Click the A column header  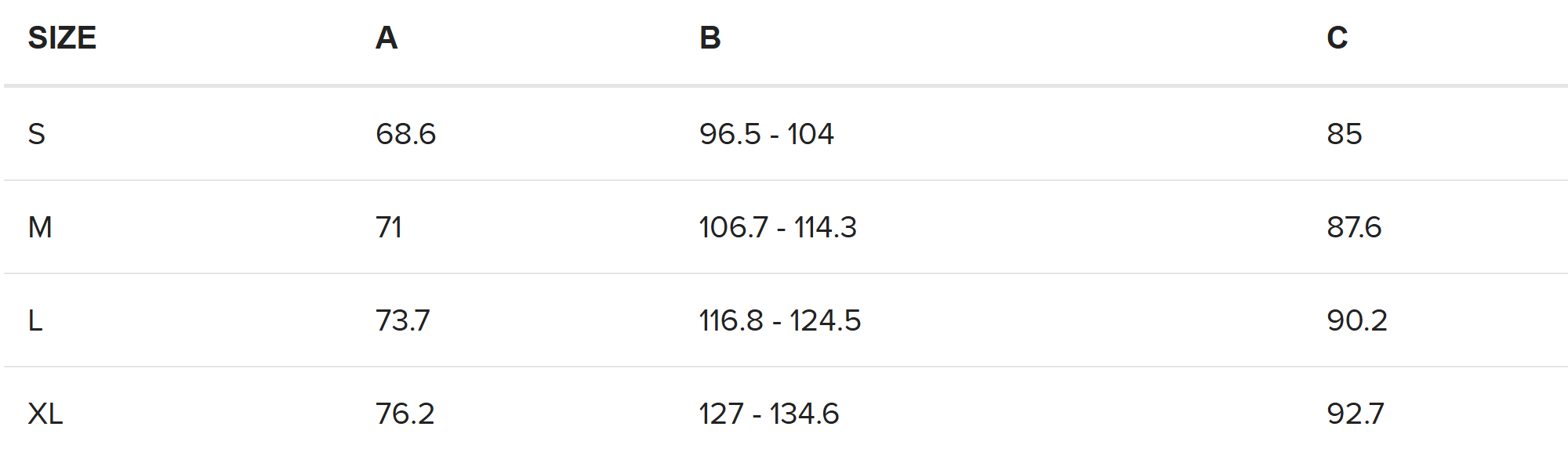tap(387, 38)
